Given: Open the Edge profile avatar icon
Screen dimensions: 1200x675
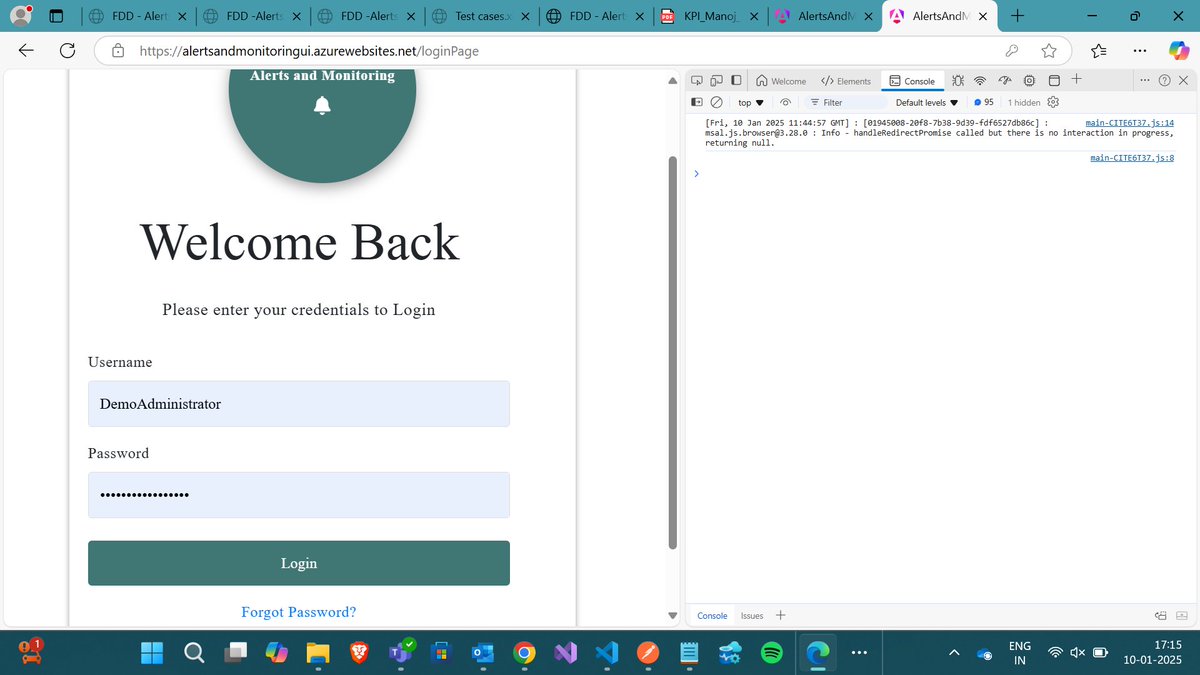Looking at the screenshot, I should click(20, 16).
